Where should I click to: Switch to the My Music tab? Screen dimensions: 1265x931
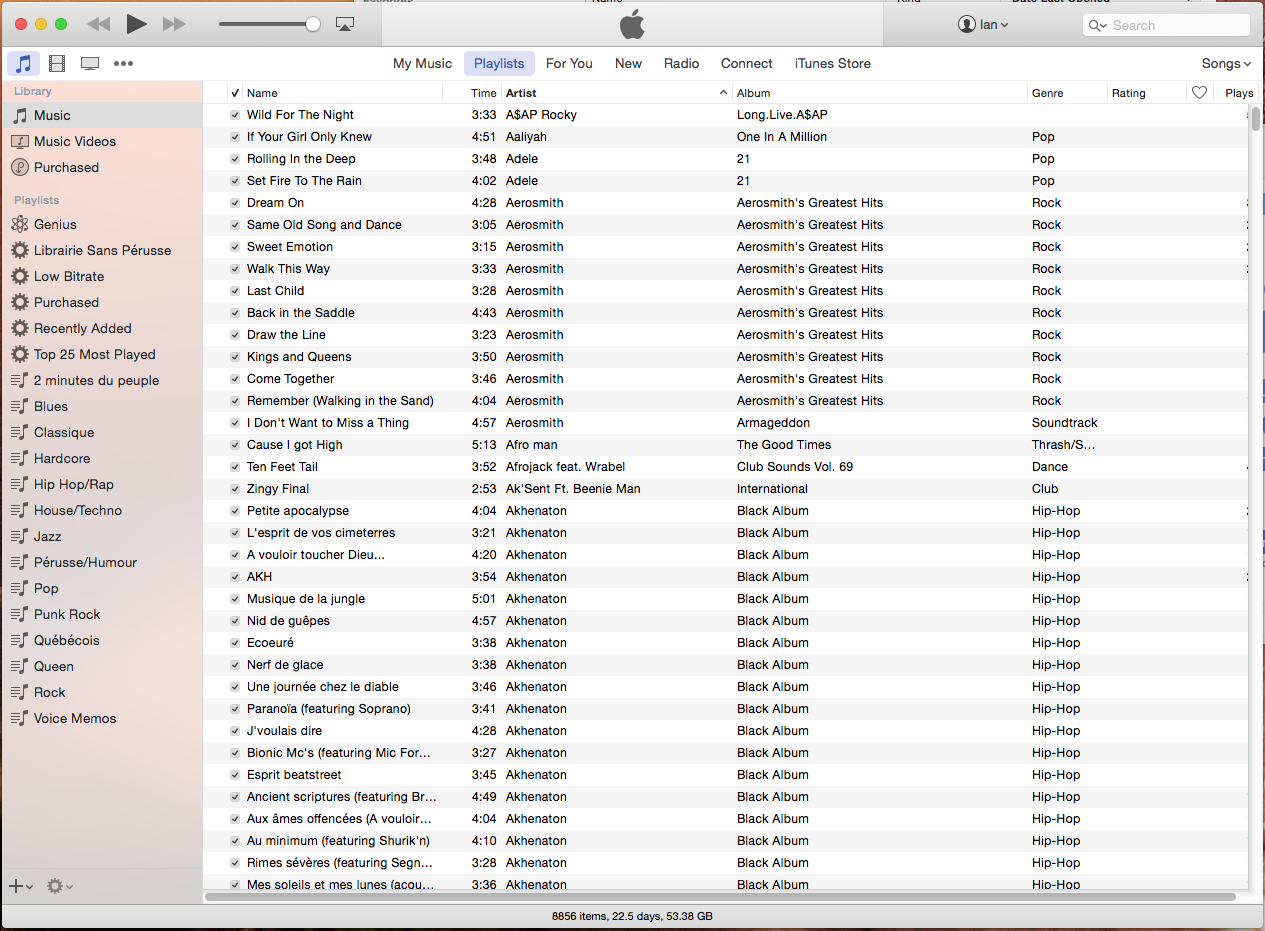422,63
